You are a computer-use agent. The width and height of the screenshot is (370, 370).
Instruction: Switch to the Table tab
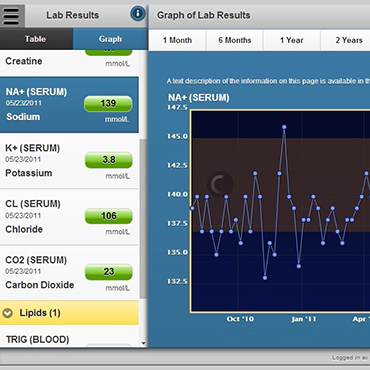[36, 39]
